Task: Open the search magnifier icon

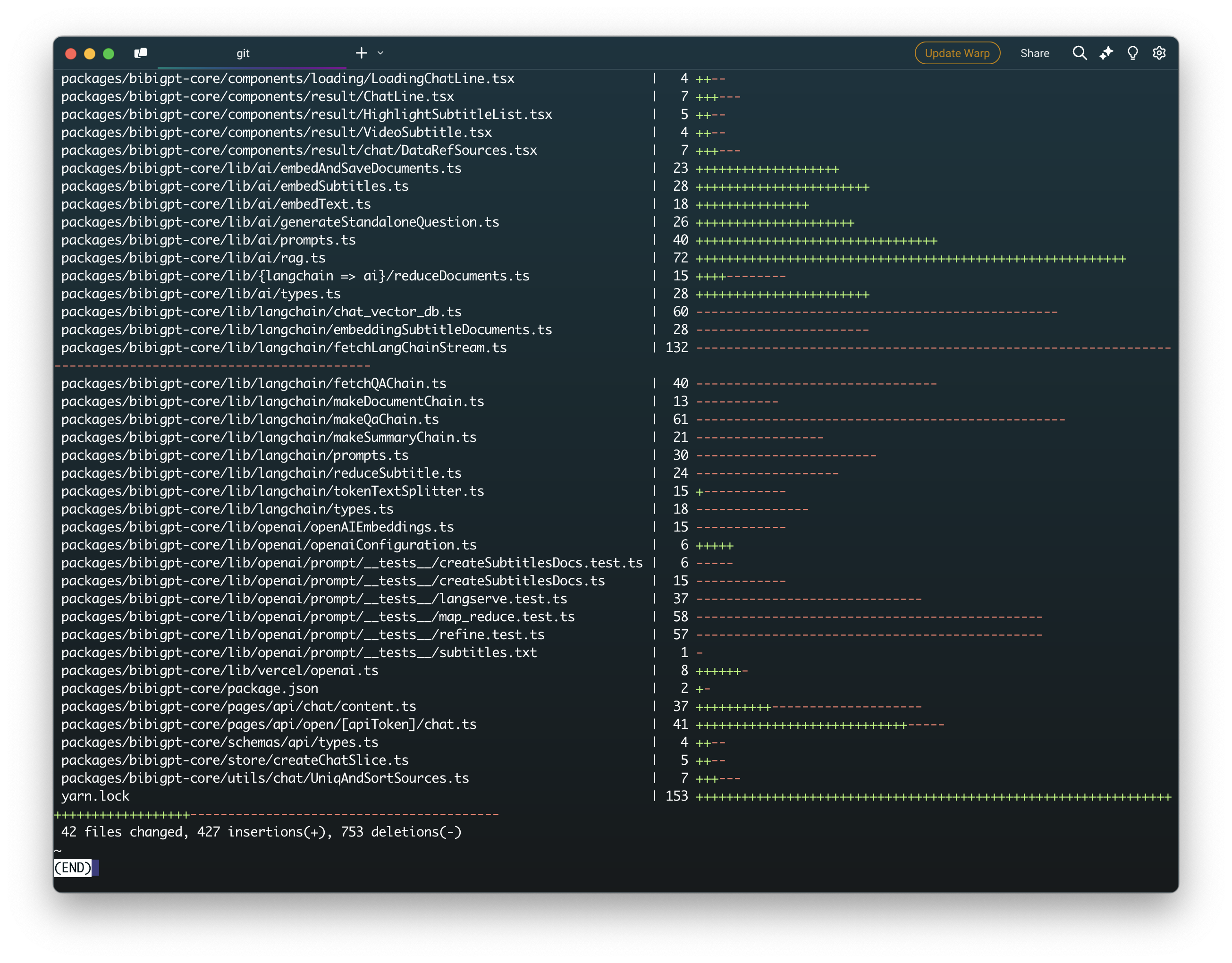Action: tap(1079, 53)
